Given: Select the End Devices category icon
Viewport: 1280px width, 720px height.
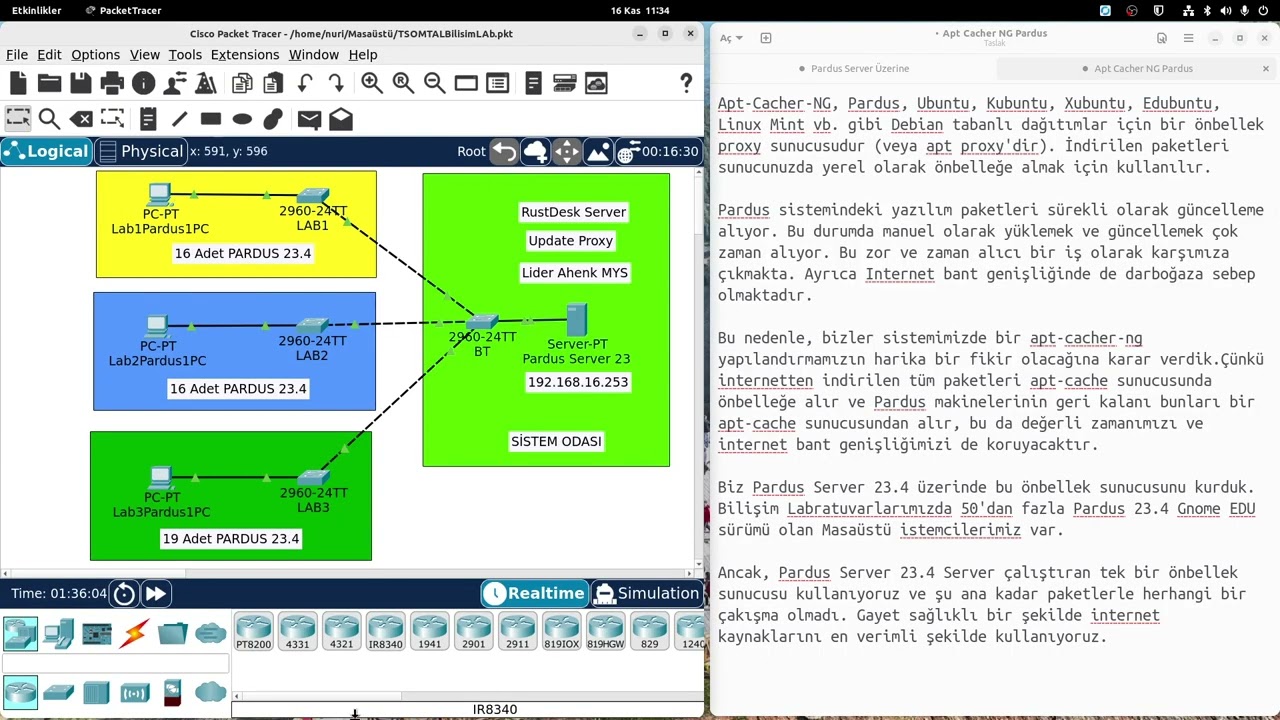Looking at the screenshot, I should [x=59, y=633].
